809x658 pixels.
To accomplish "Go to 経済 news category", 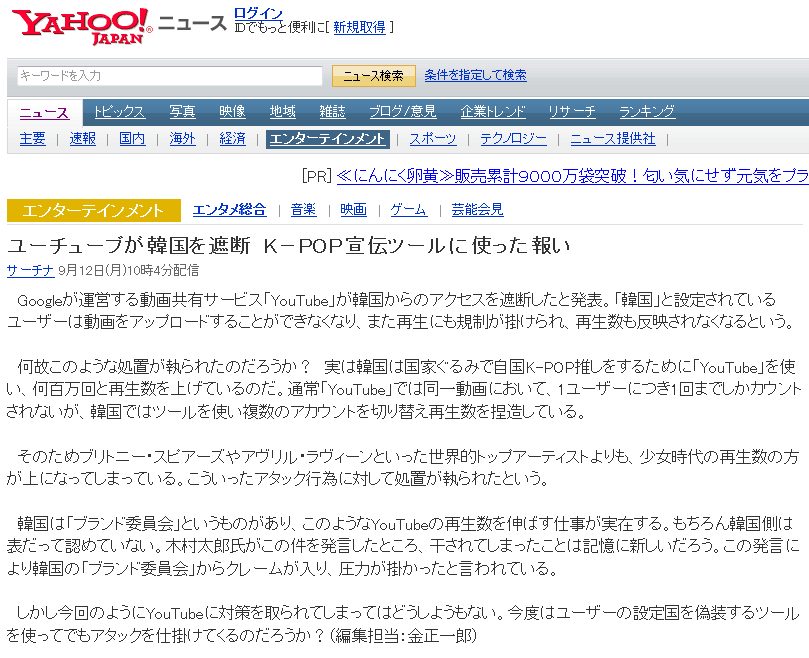I will point(232,139).
